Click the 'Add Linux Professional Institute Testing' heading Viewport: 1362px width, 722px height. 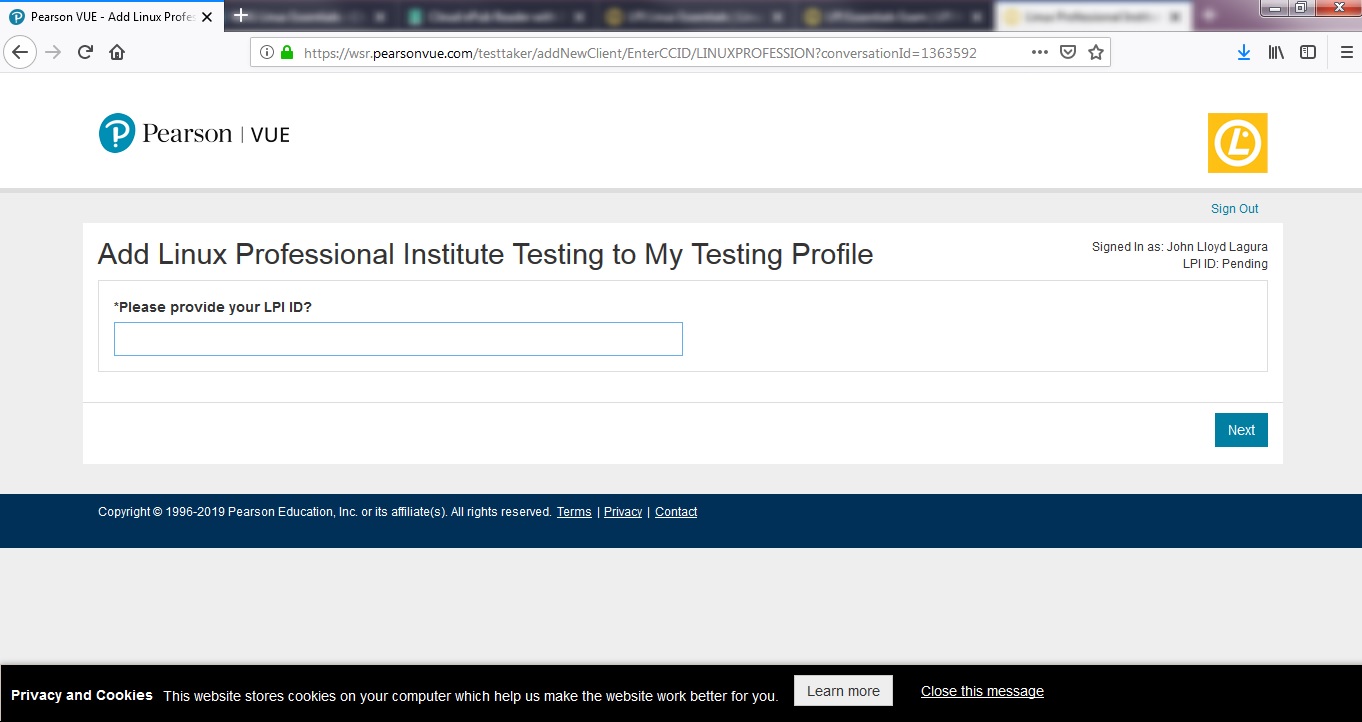485,254
